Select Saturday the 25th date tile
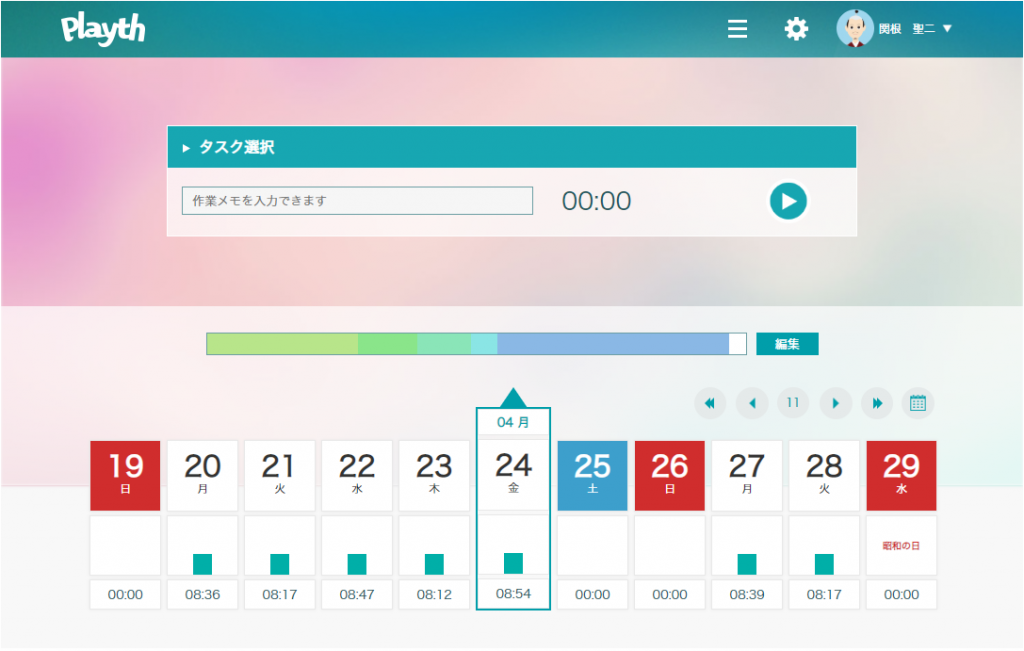This screenshot has width=1024, height=651. point(592,475)
